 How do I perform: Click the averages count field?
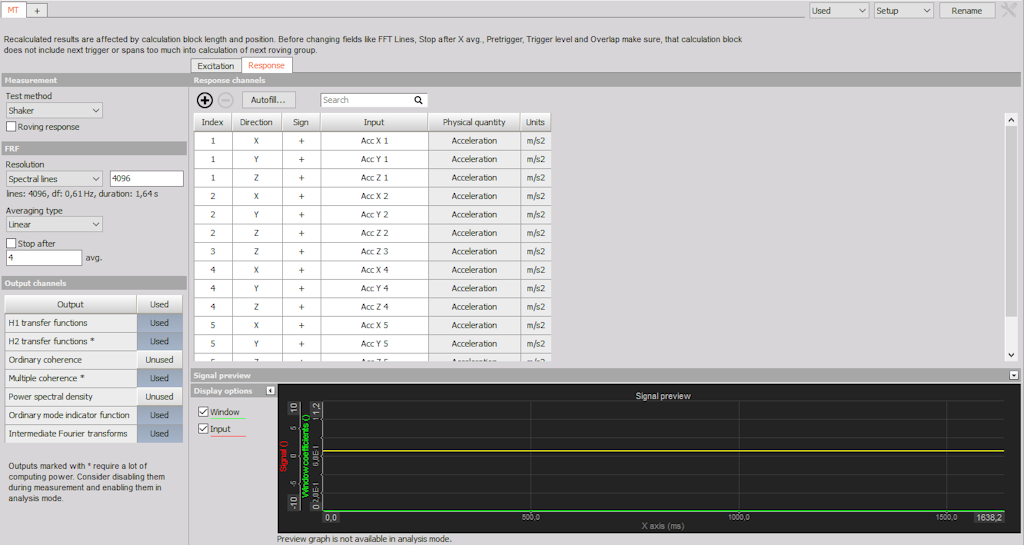(44, 258)
